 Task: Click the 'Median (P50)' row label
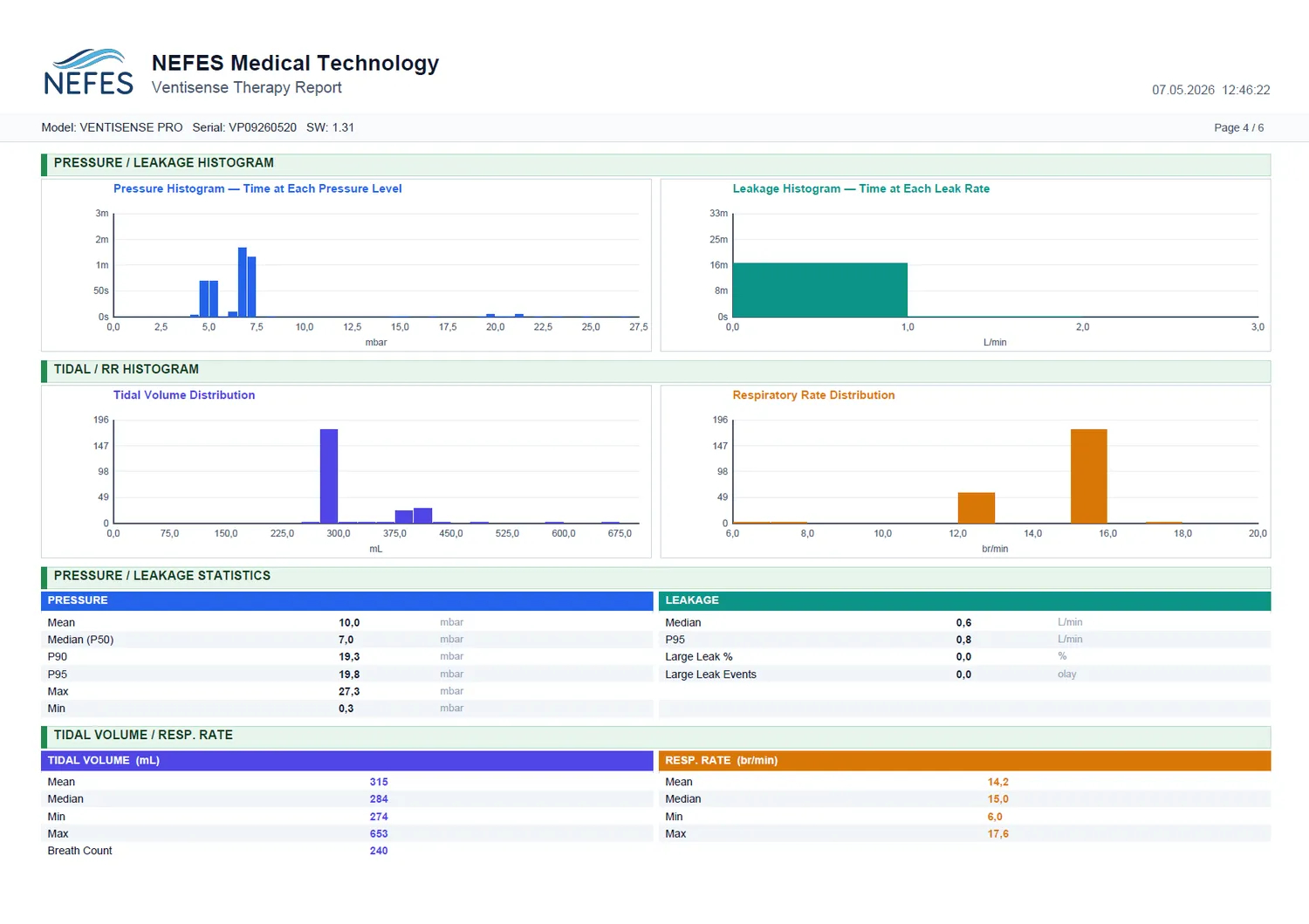(80, 640)
